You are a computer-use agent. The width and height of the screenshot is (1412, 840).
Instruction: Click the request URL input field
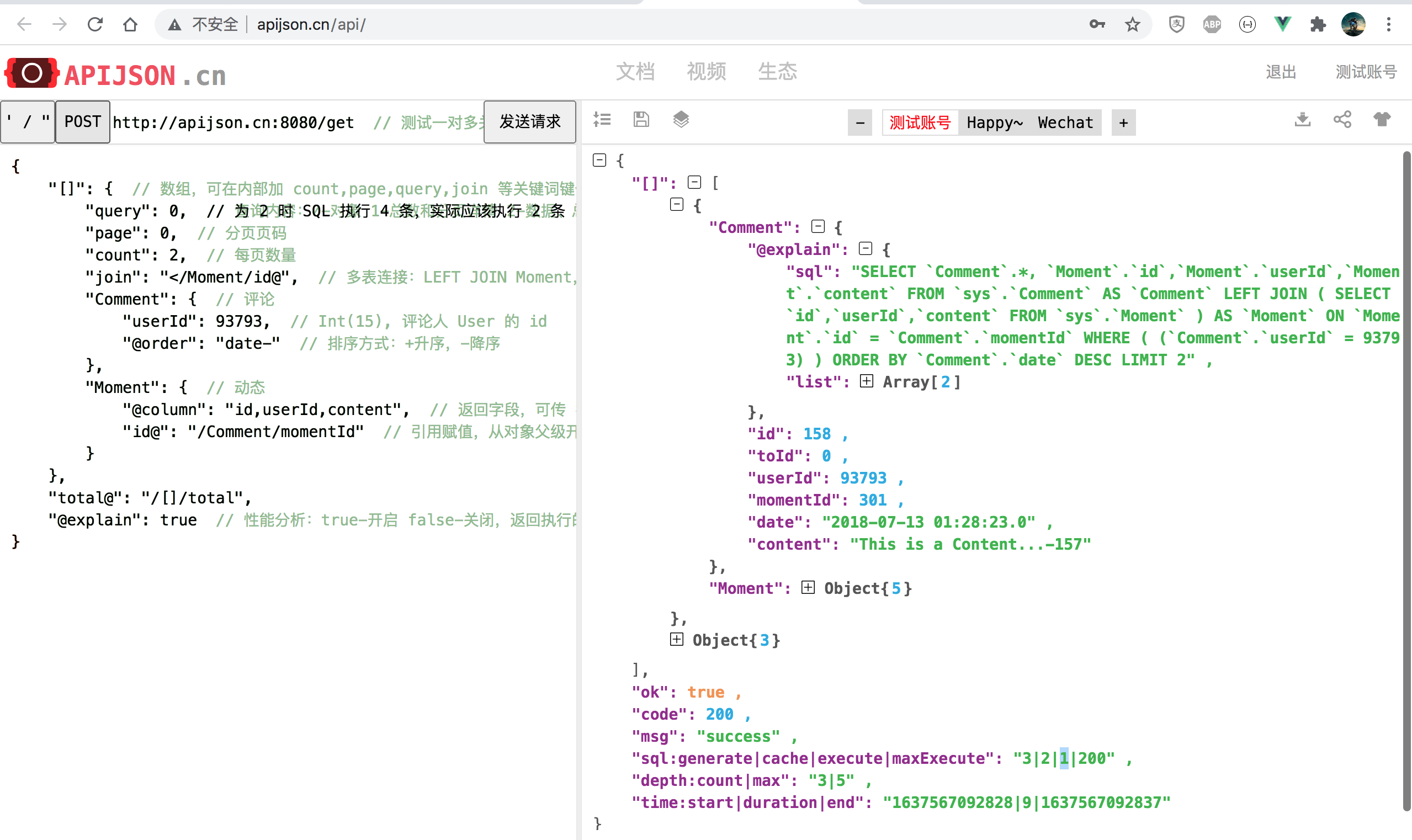pyautogui.click(x=232, y=123)
